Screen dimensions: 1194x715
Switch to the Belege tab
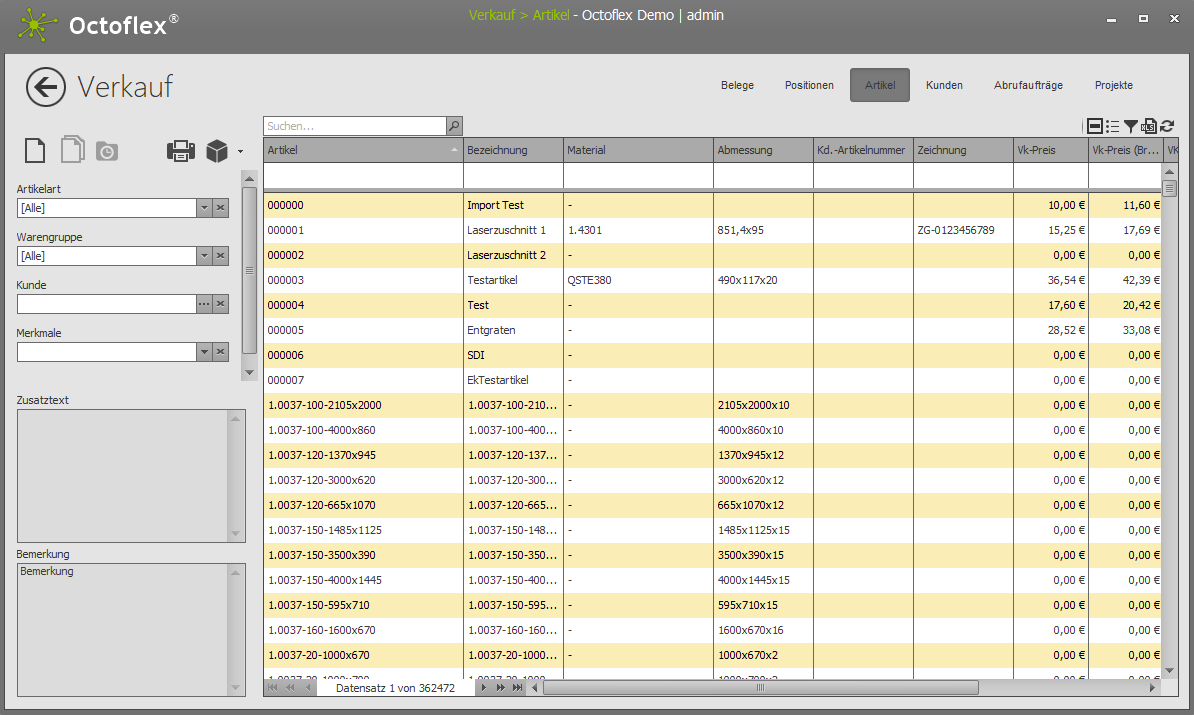pos(737,85)
